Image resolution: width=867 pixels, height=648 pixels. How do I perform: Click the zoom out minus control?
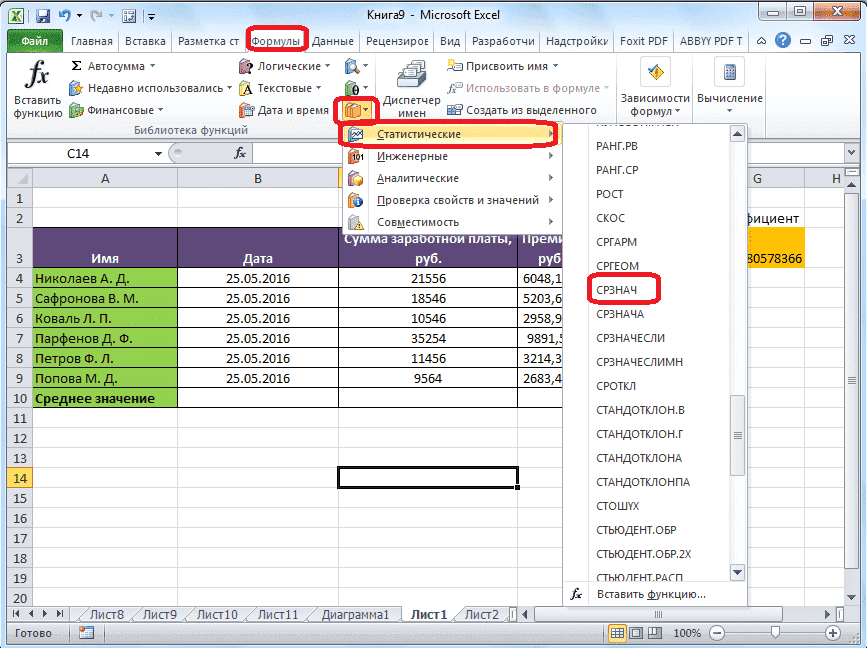(716, 632)
